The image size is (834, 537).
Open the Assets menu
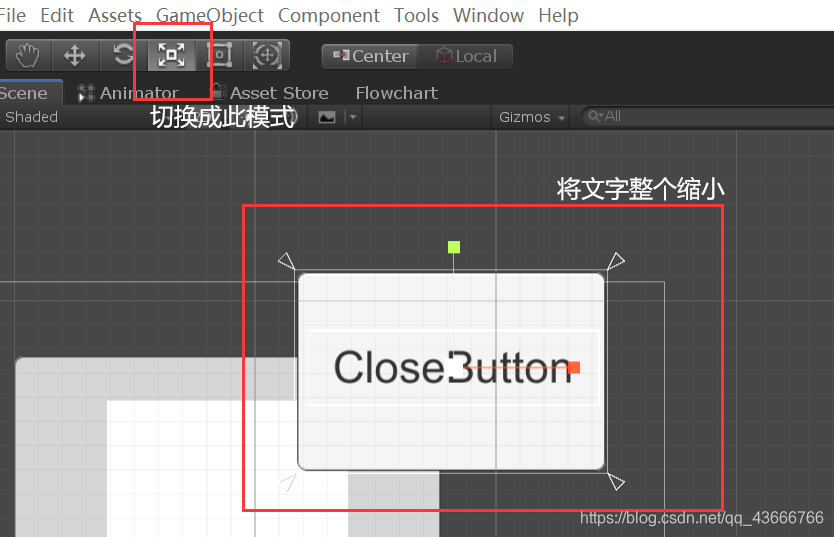pyautogui.click(x=115, y=15)
